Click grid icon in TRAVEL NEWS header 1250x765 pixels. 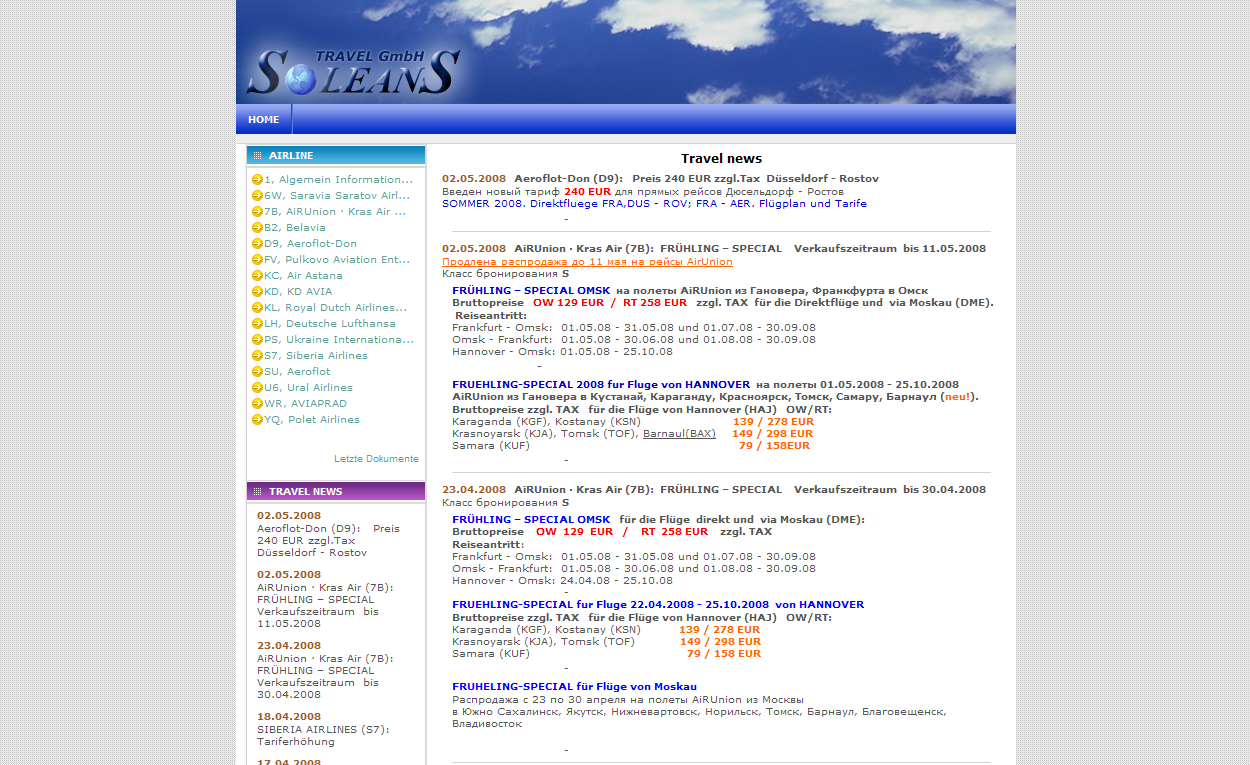click(257, 492)
